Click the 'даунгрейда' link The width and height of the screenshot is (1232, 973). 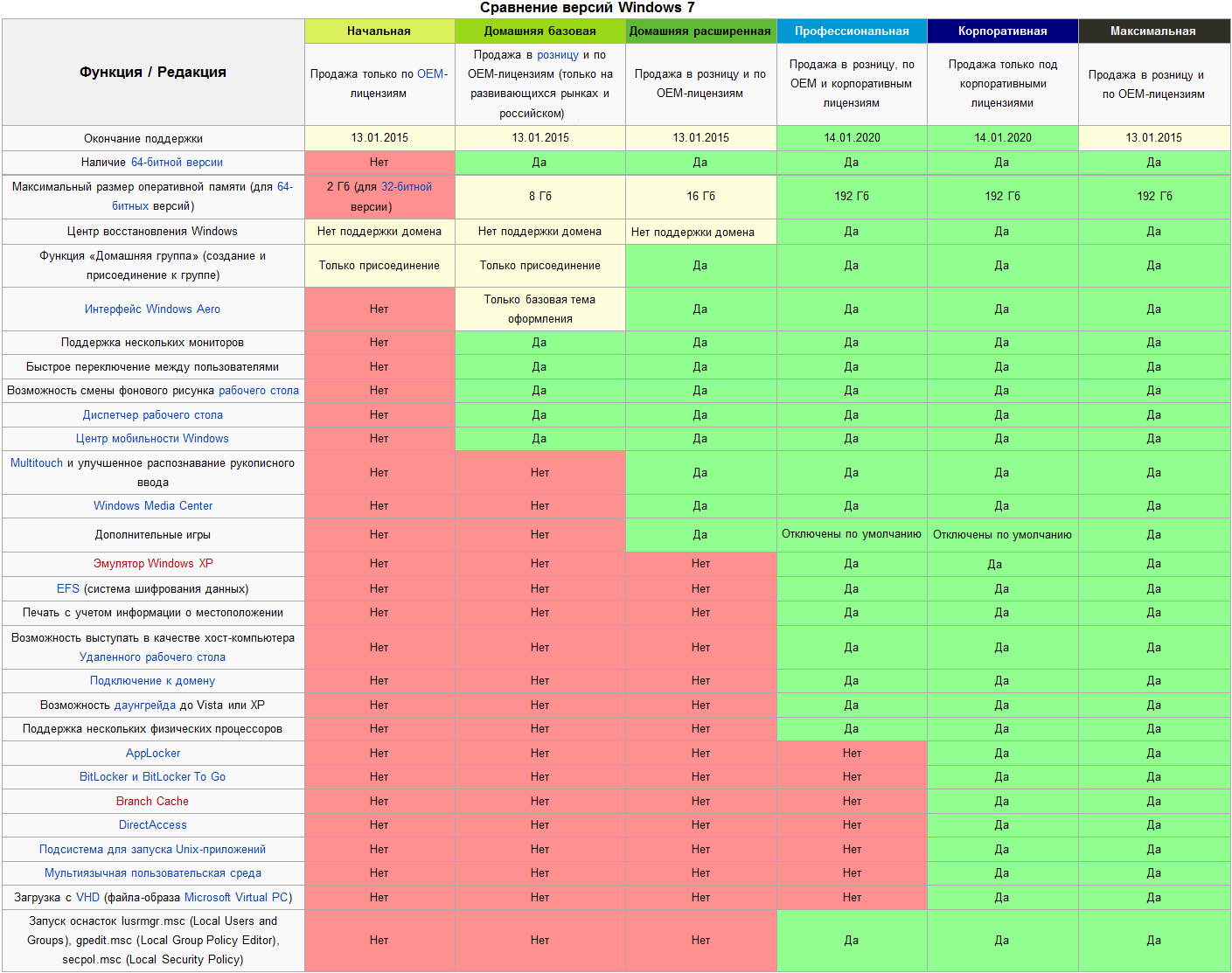145,705
